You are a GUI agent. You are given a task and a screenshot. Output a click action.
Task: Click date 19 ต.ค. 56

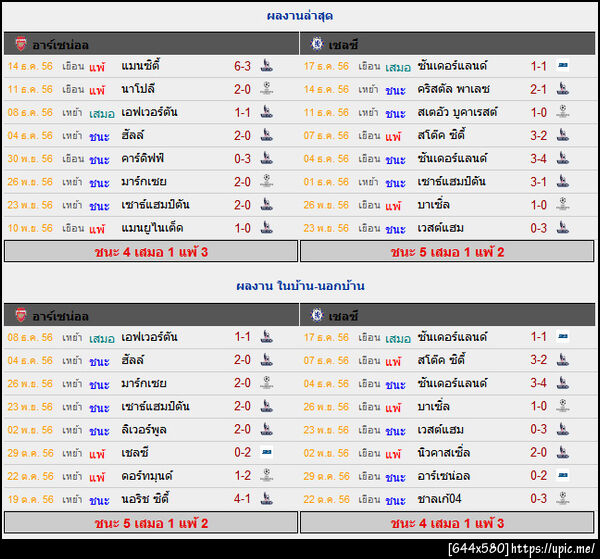tap(30, 499)
